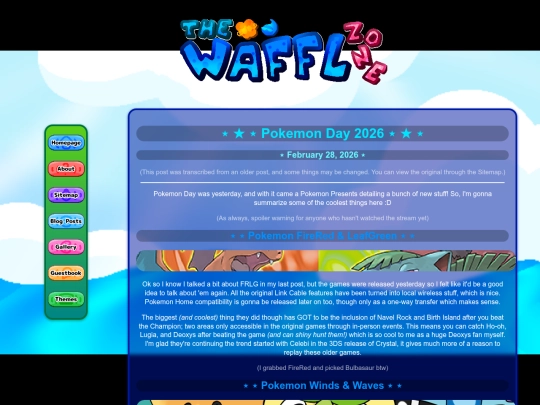Click the Pokemon Day 2026 title
The image size is (540, 405).
point(322,134)
